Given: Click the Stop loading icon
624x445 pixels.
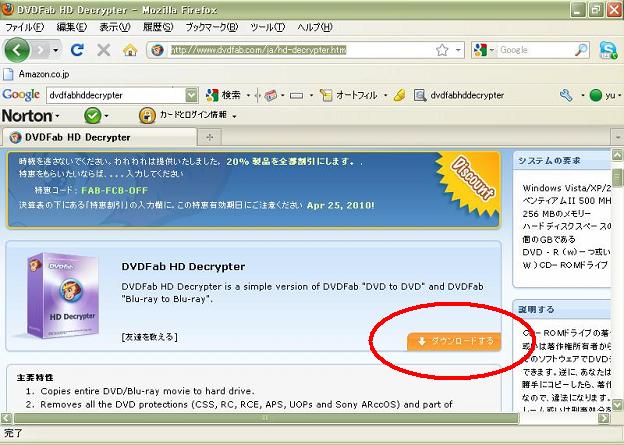Looking at the screenshot, I should [x=104, y=49].
